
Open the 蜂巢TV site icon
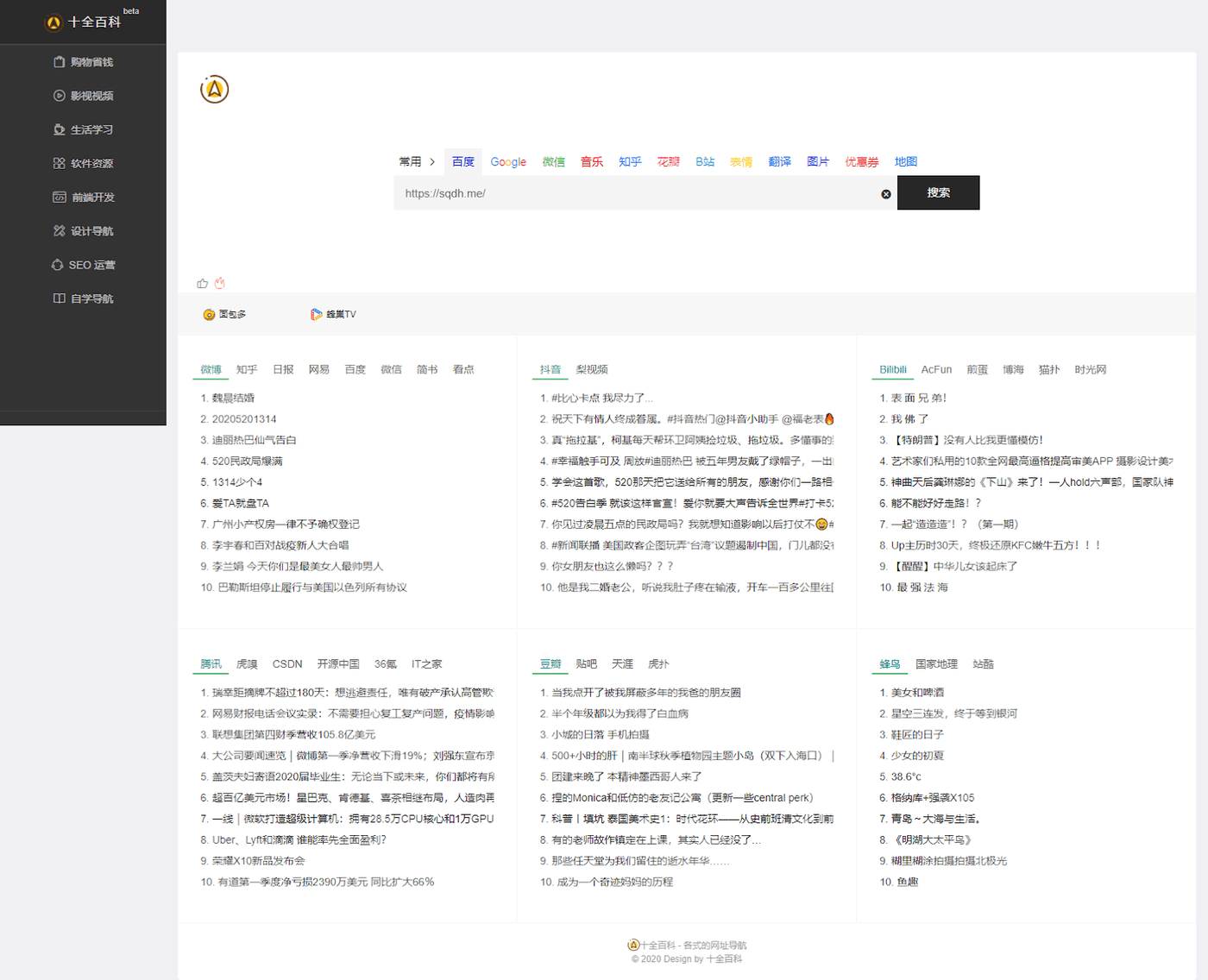click(x=317, y=315)
